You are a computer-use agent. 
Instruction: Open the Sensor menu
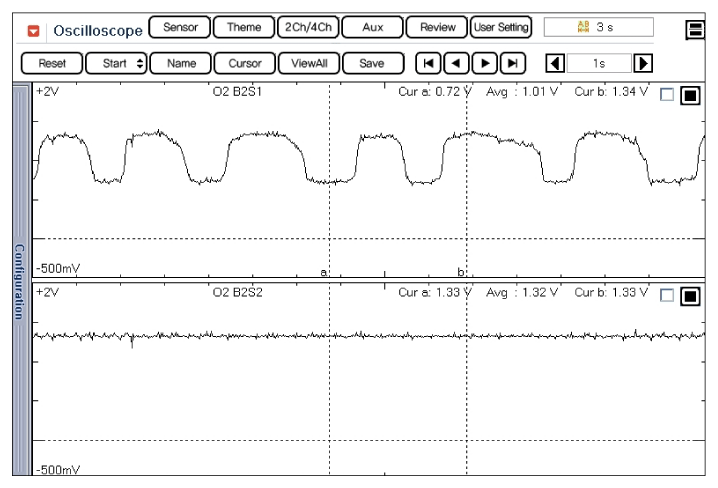click(180, 27)
